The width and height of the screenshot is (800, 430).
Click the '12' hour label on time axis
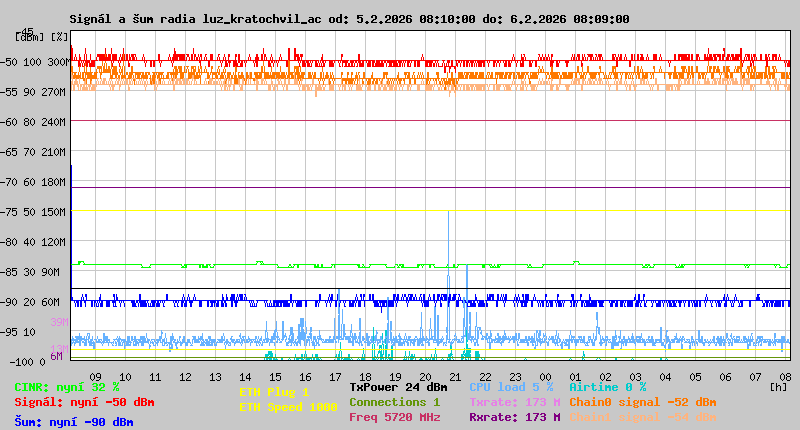185,377
